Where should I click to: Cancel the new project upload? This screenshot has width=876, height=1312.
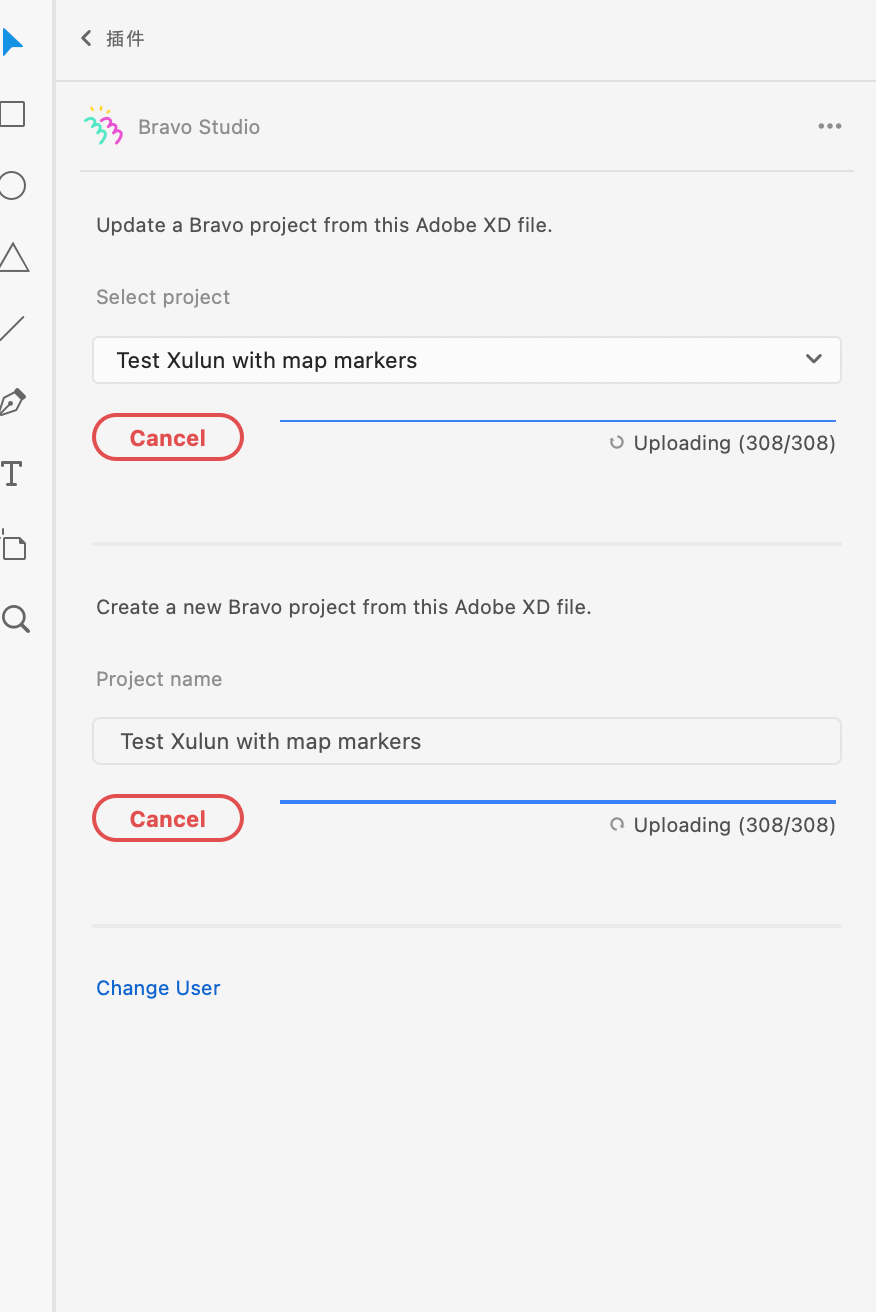click(x=168, y=818)
